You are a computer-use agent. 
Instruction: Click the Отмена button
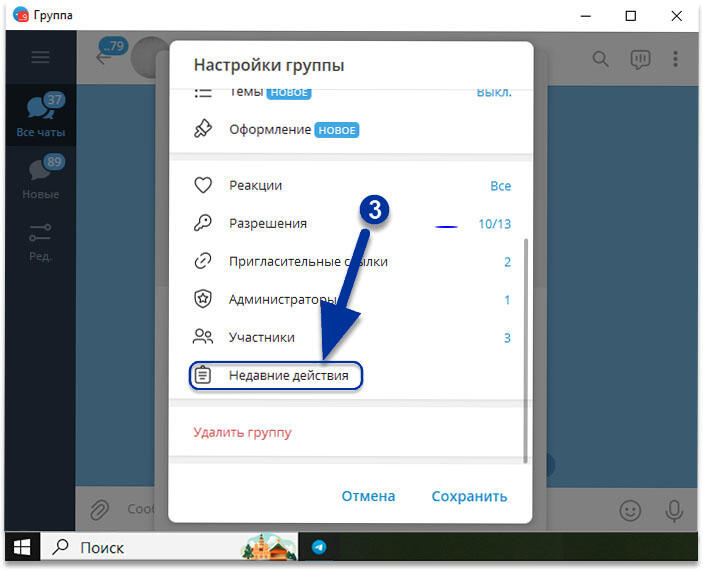368,496
